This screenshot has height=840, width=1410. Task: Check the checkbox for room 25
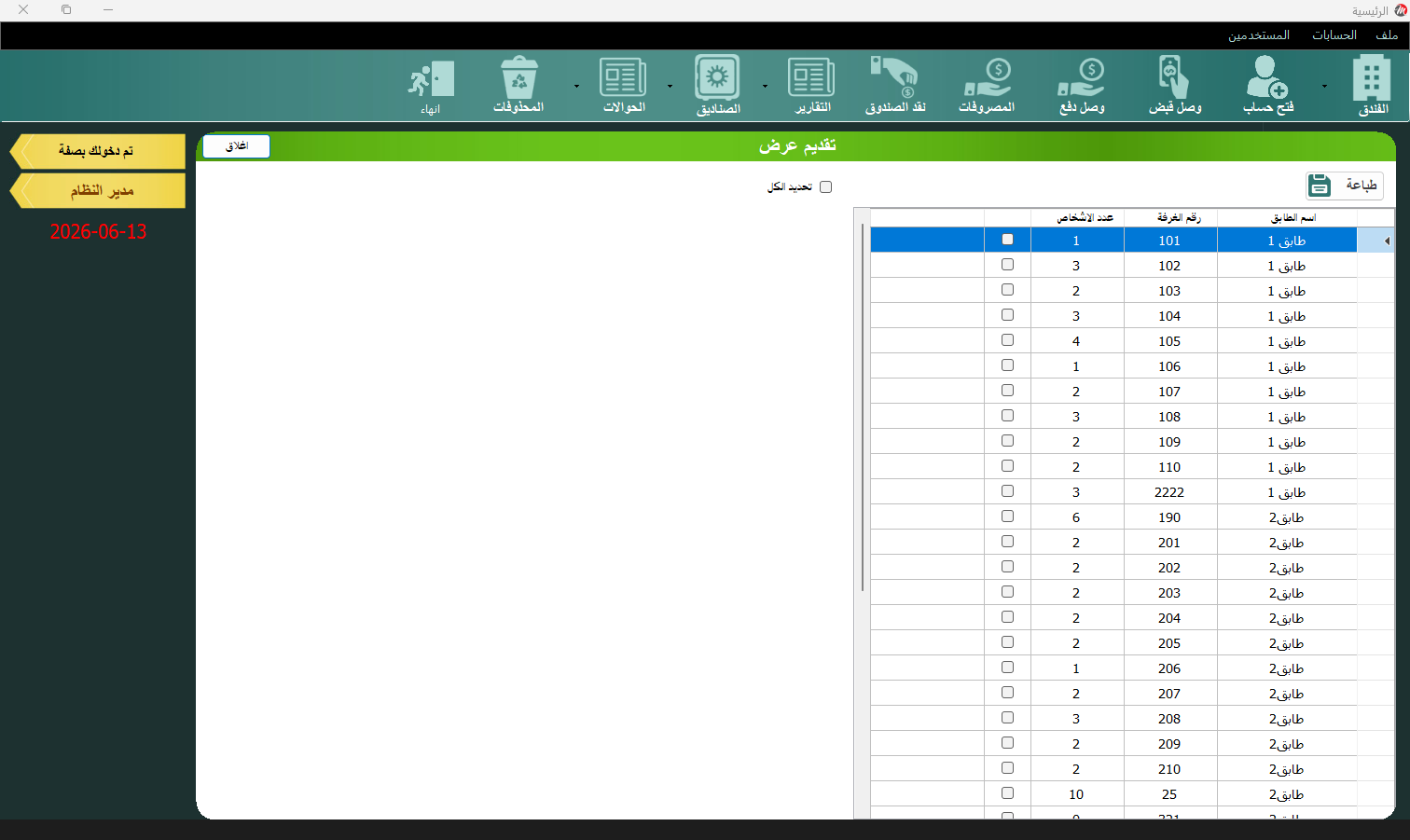(x=1007, y=793)
